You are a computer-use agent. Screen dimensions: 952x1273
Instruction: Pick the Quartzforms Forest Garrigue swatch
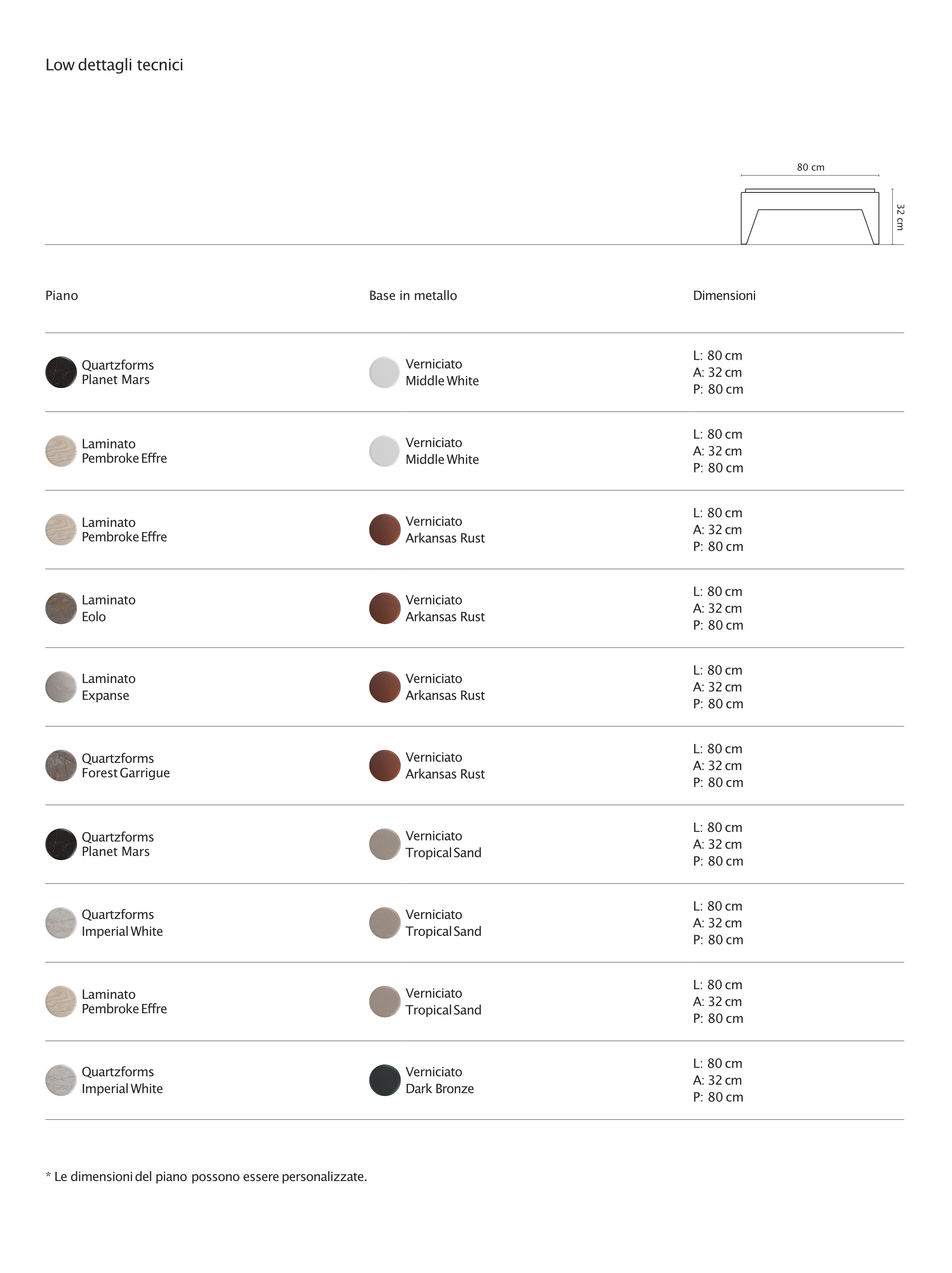(61, 765)
